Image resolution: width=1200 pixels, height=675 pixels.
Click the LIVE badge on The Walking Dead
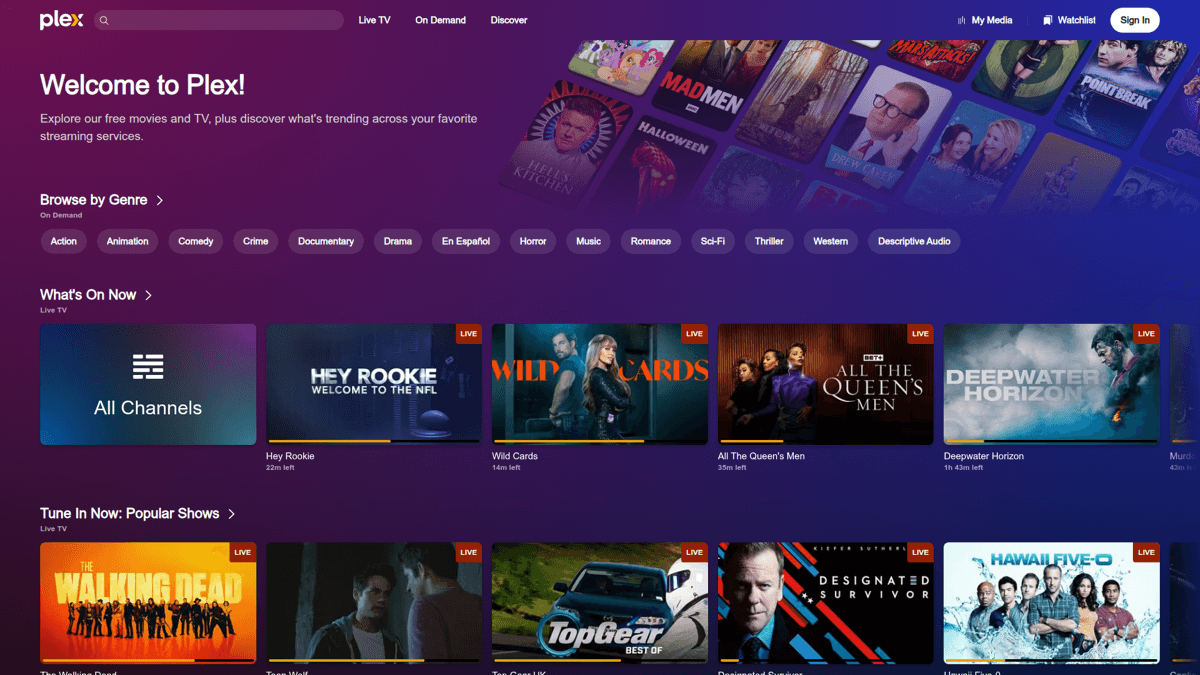click(242, 552)
